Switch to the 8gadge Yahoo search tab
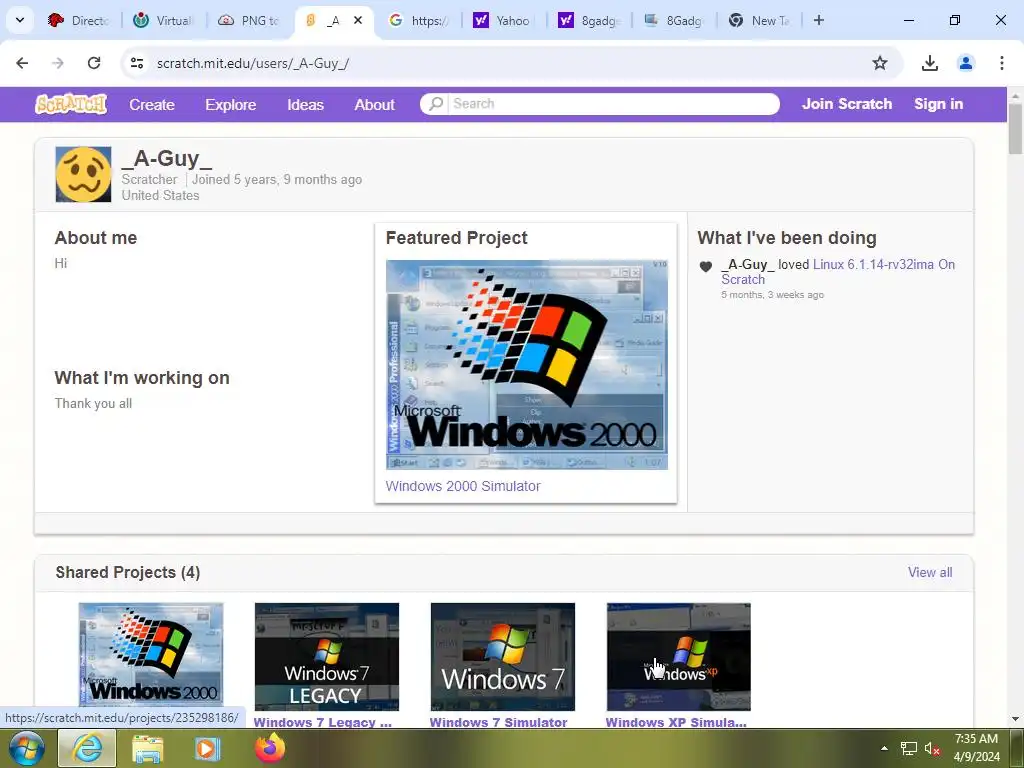The image size is (1024, 768). [589, 20]
